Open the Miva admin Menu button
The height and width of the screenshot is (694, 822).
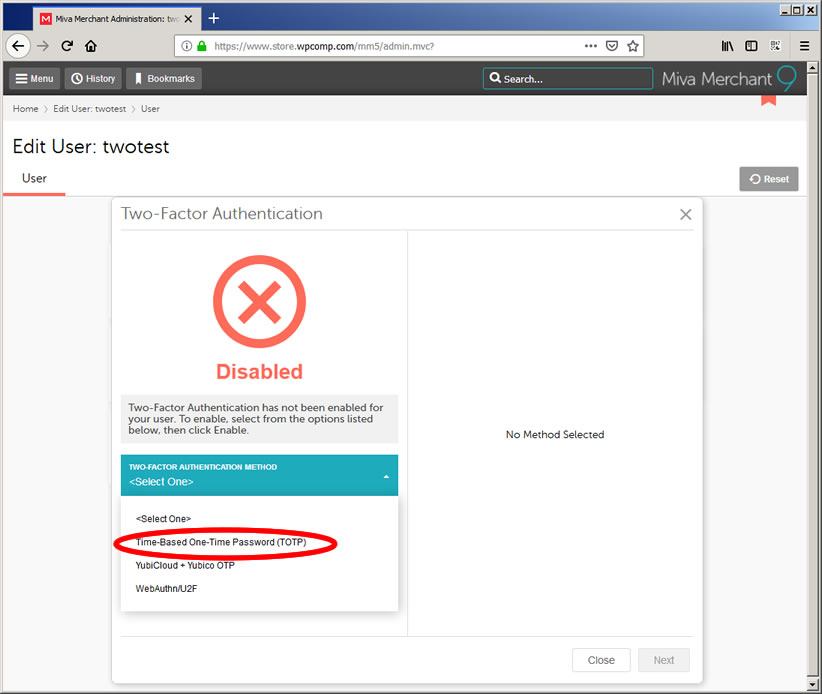point(35,79)
